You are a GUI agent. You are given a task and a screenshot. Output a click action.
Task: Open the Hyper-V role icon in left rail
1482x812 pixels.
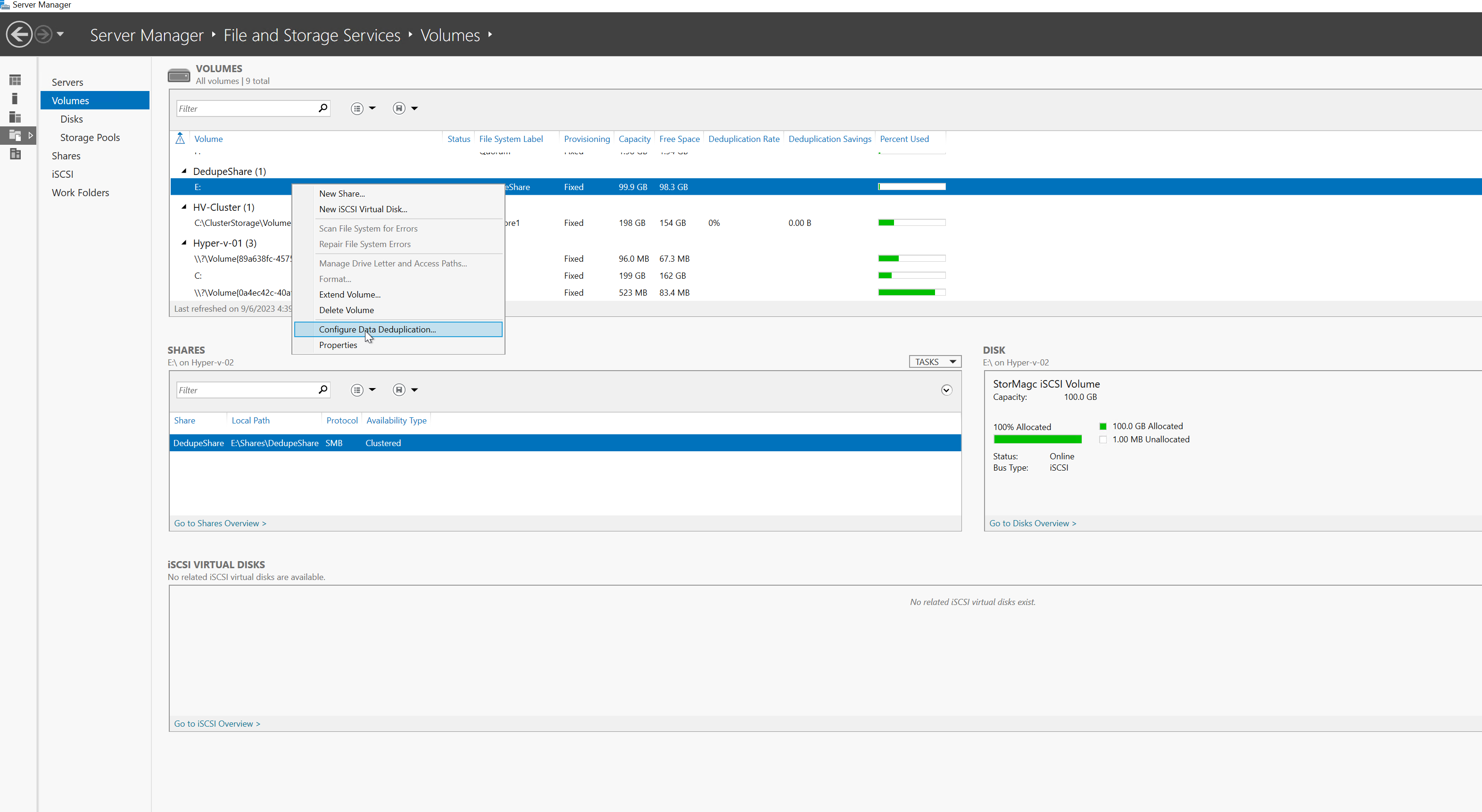pyautogui.click(x=16, y=154)
